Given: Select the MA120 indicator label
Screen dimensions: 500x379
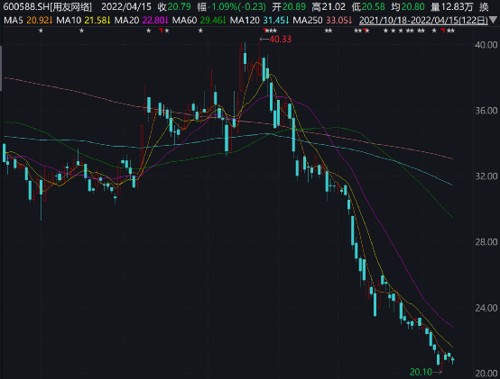Looking at the screenshot, I should coord(245,20).
